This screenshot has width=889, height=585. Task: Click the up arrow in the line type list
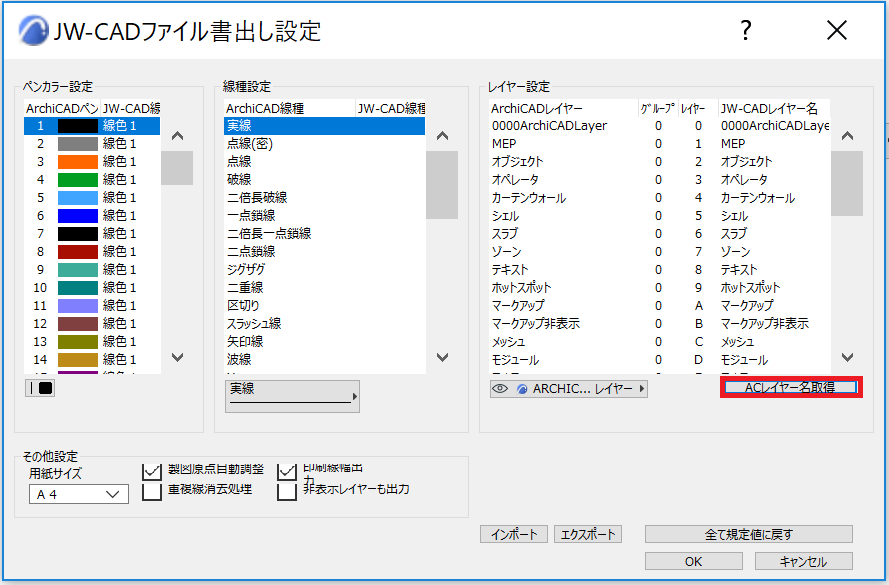(x=442, y=136)
